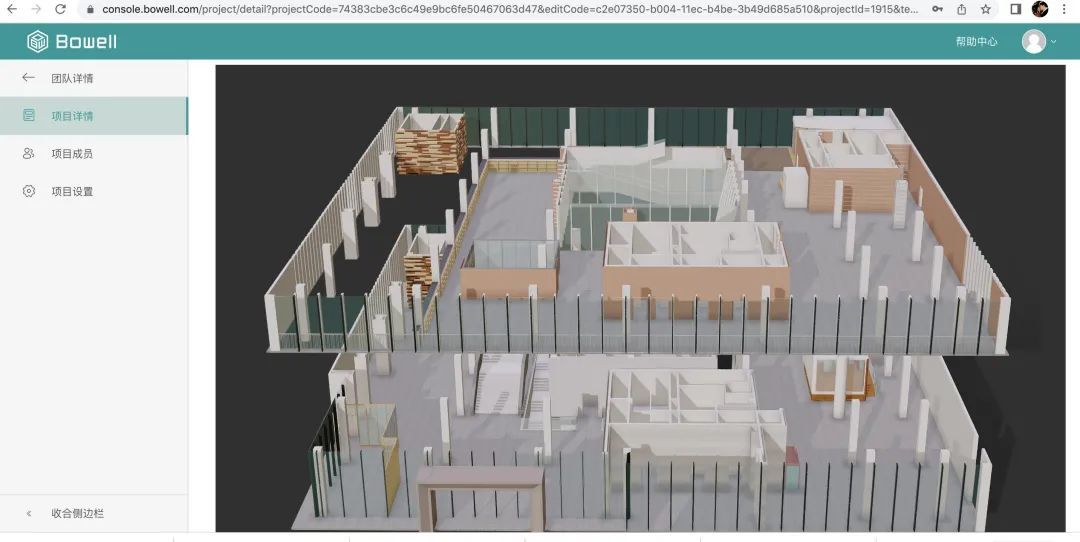Open 帮助中心 help center link
The width and height of the screenshot is (1080, 542).
point(976,41)
